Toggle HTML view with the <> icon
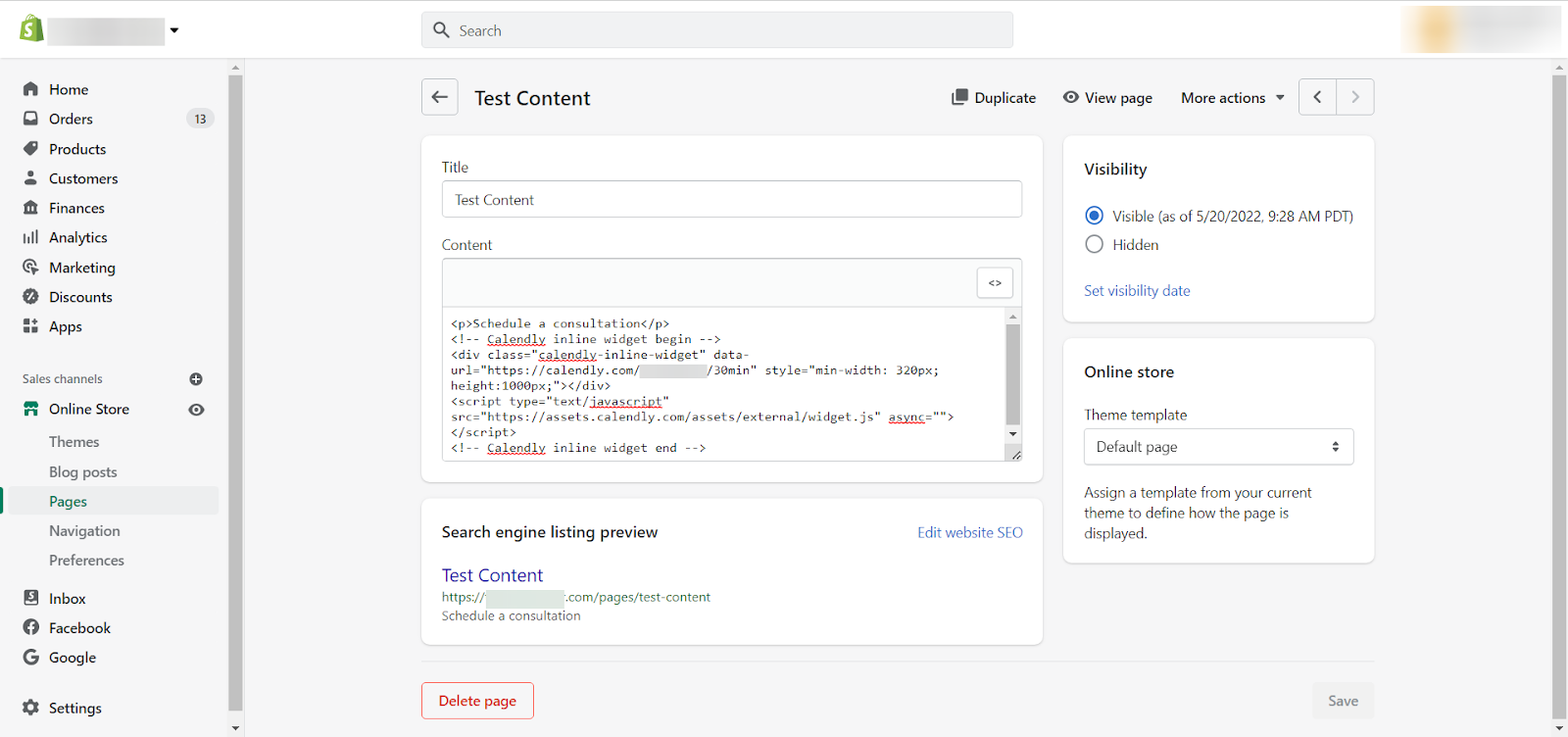This screenshot has width=1568, height=737. pyautogui.click(x=995, y=283)
